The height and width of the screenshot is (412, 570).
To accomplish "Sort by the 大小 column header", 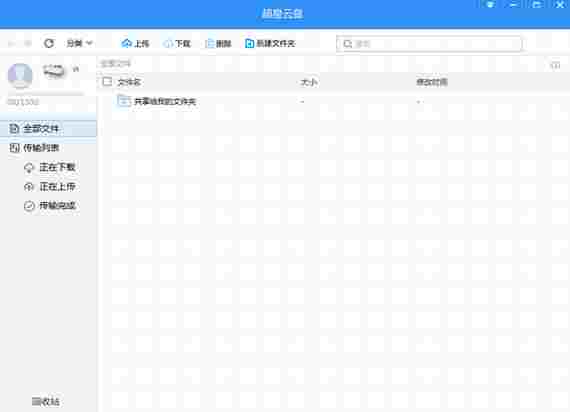I will tap(309, 82).
